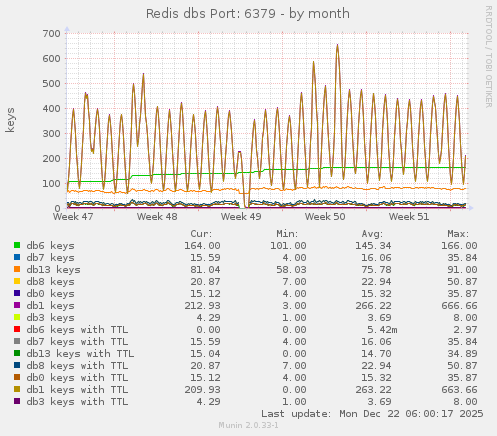Viewport: 497px width, 436px height.
Task: Click the 'Week 49' axis label
Action: [x=241, y=217]
